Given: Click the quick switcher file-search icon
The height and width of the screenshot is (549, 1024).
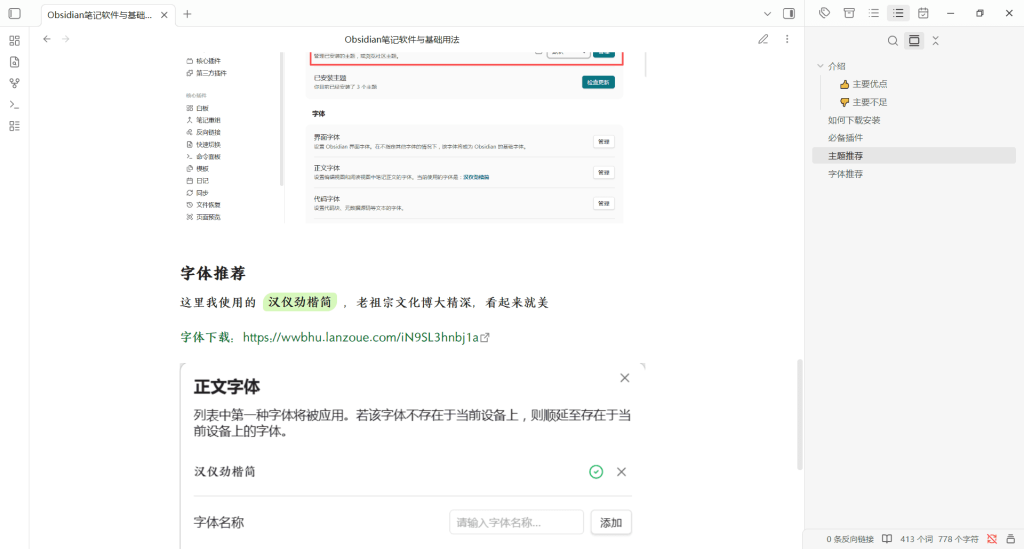Looking at the screenshot, I should tap(14, 62).
